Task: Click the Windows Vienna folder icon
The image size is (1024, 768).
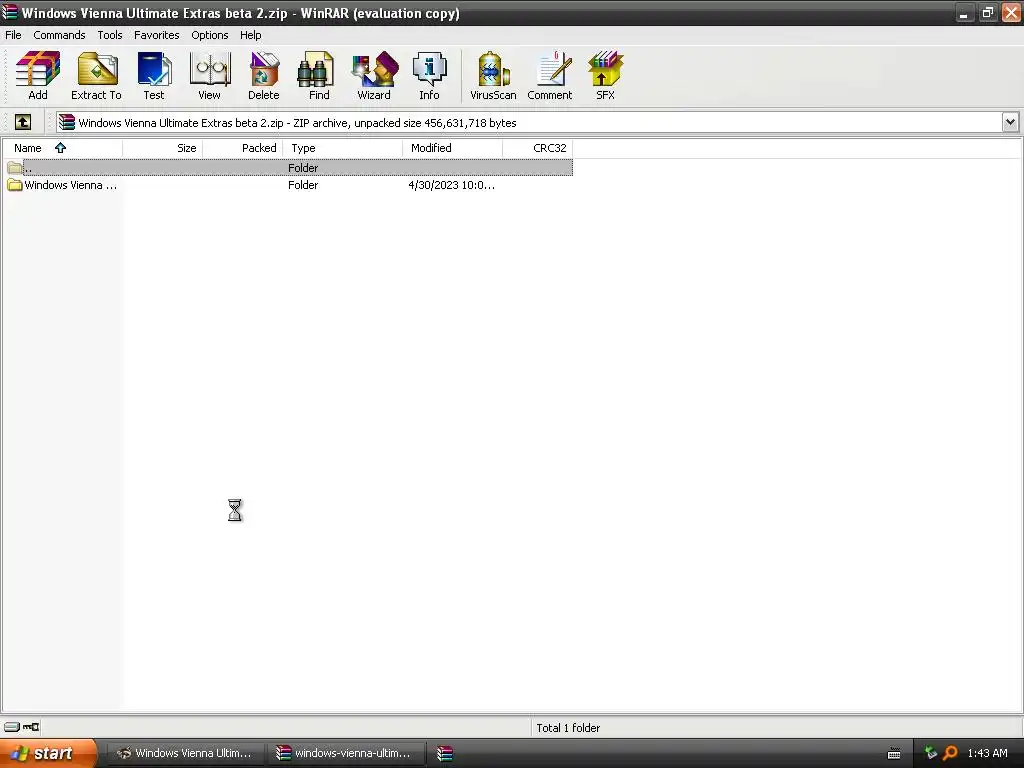Action: point(15,185)
